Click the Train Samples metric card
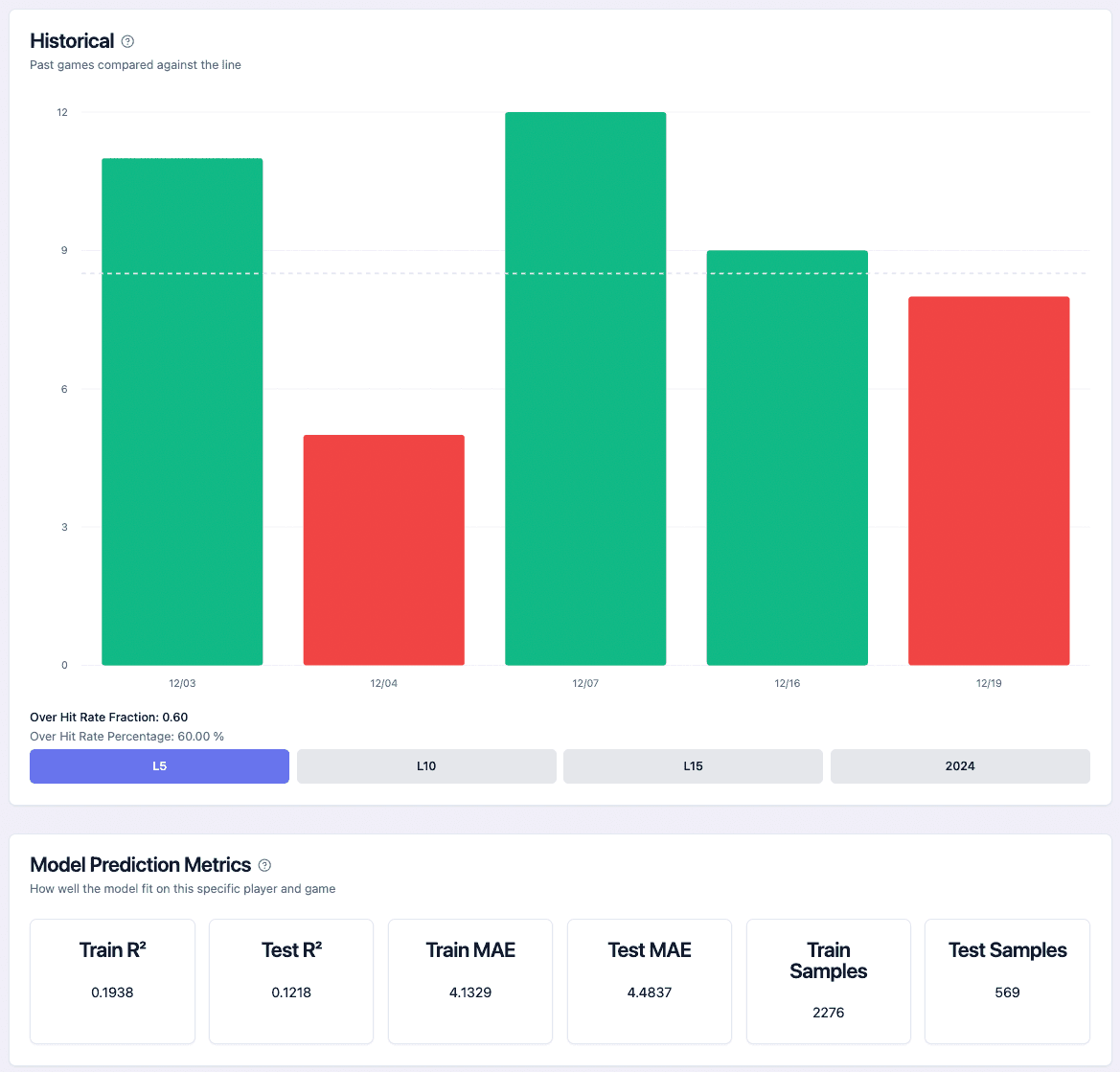Screen dimensions: 1120x1072 (828, 981)
